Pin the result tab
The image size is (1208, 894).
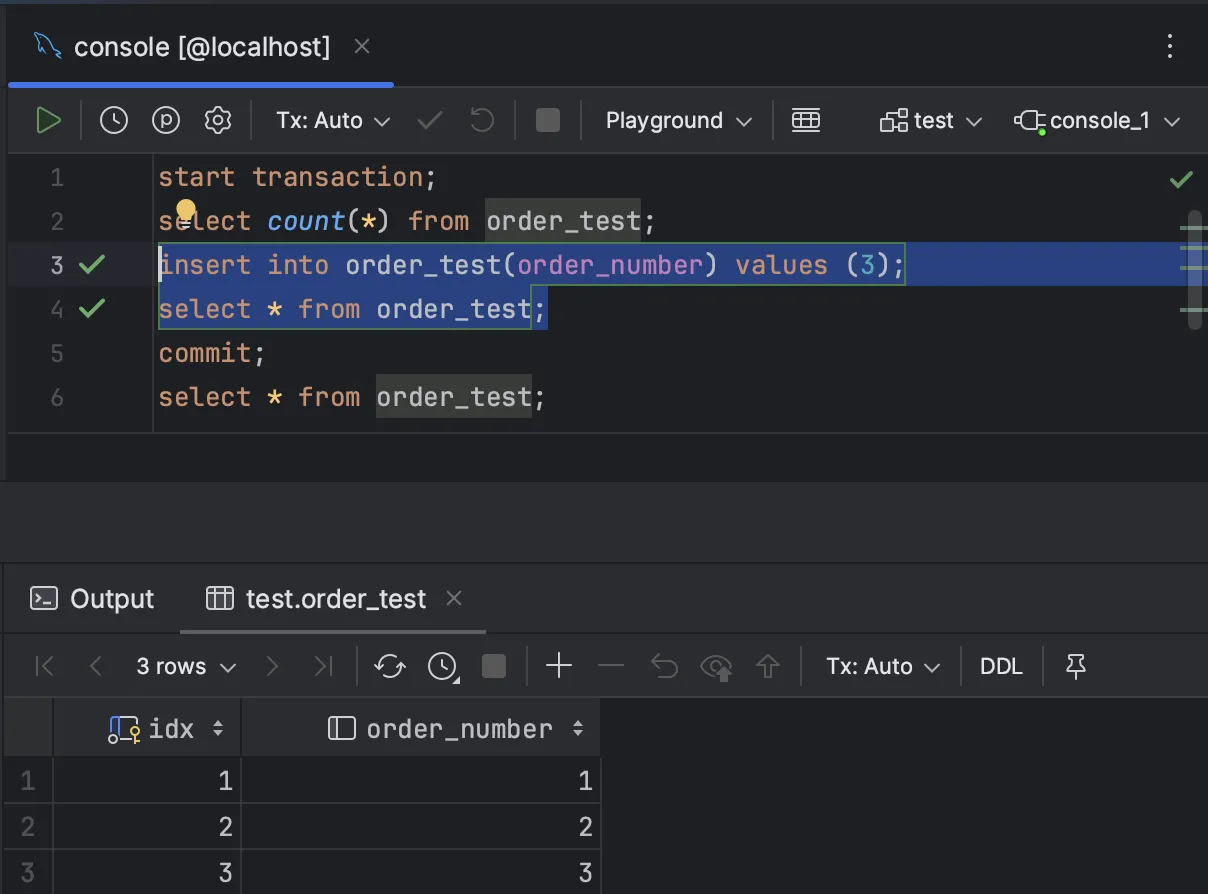click(x=1076, y=667)
